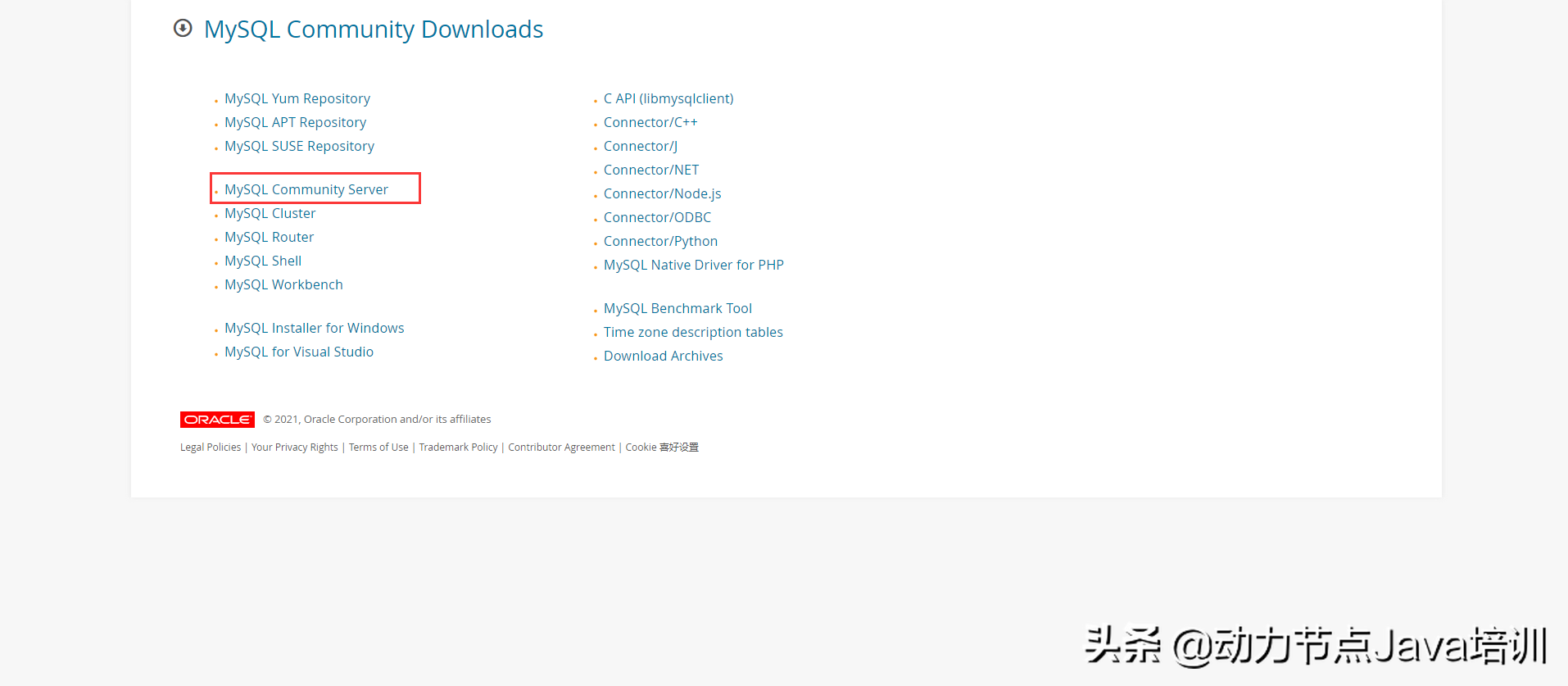
Task: Go to Connector/C++ downloads
Action: 650,122
